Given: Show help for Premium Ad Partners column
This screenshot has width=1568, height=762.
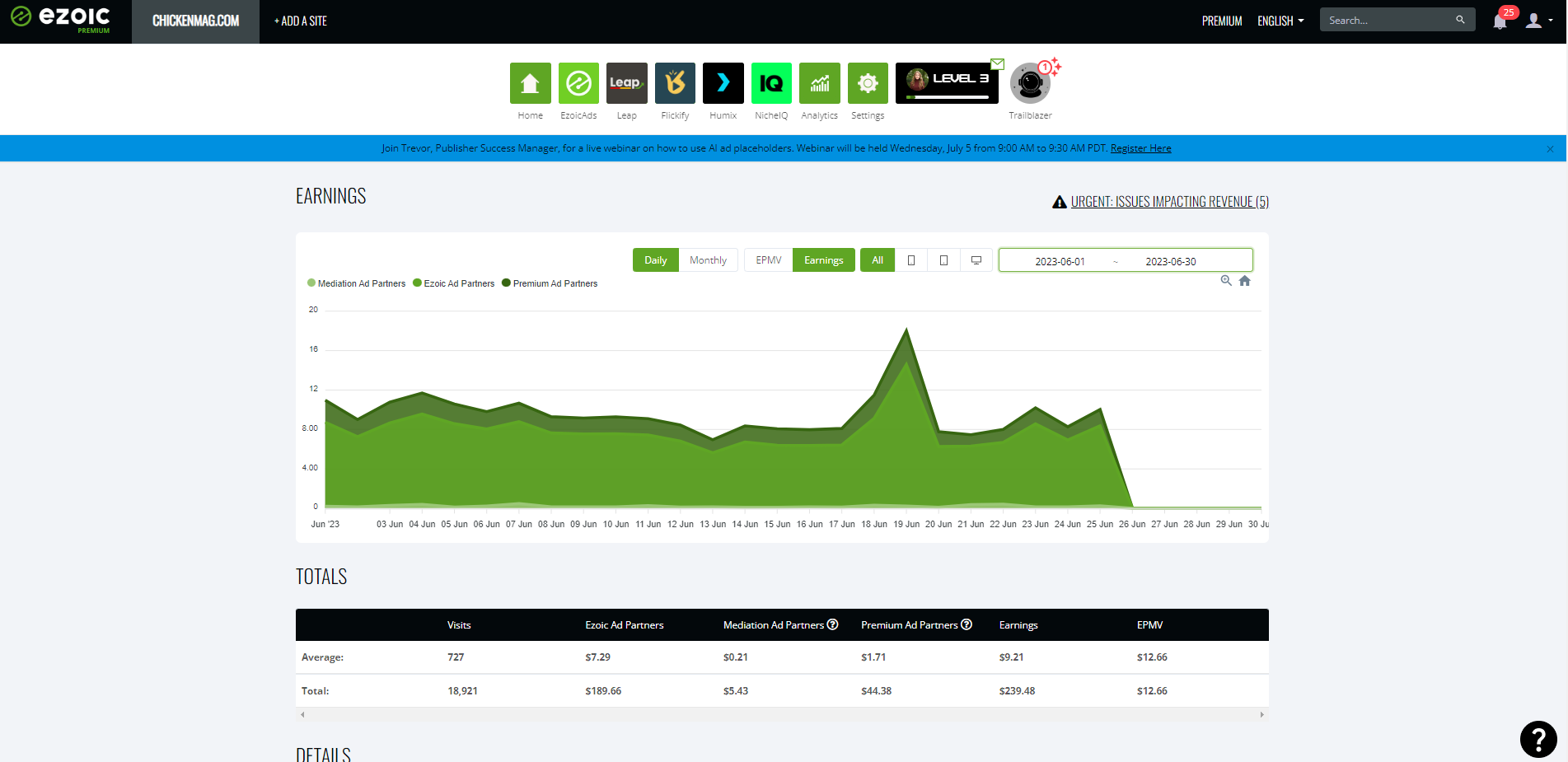Looking at the screenshot, I should [967, 624].
